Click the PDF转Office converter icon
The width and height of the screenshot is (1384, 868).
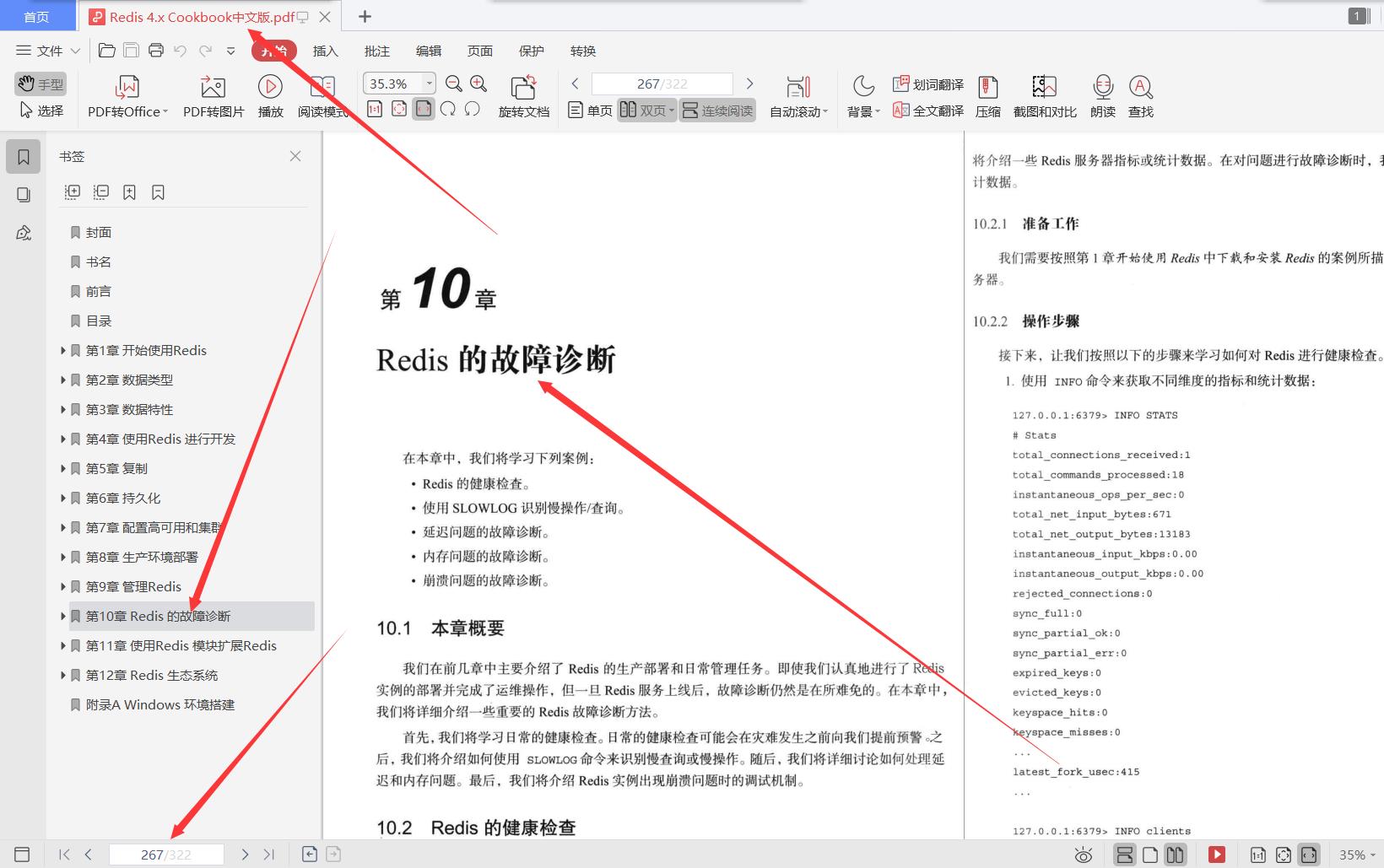click(127, 87)
